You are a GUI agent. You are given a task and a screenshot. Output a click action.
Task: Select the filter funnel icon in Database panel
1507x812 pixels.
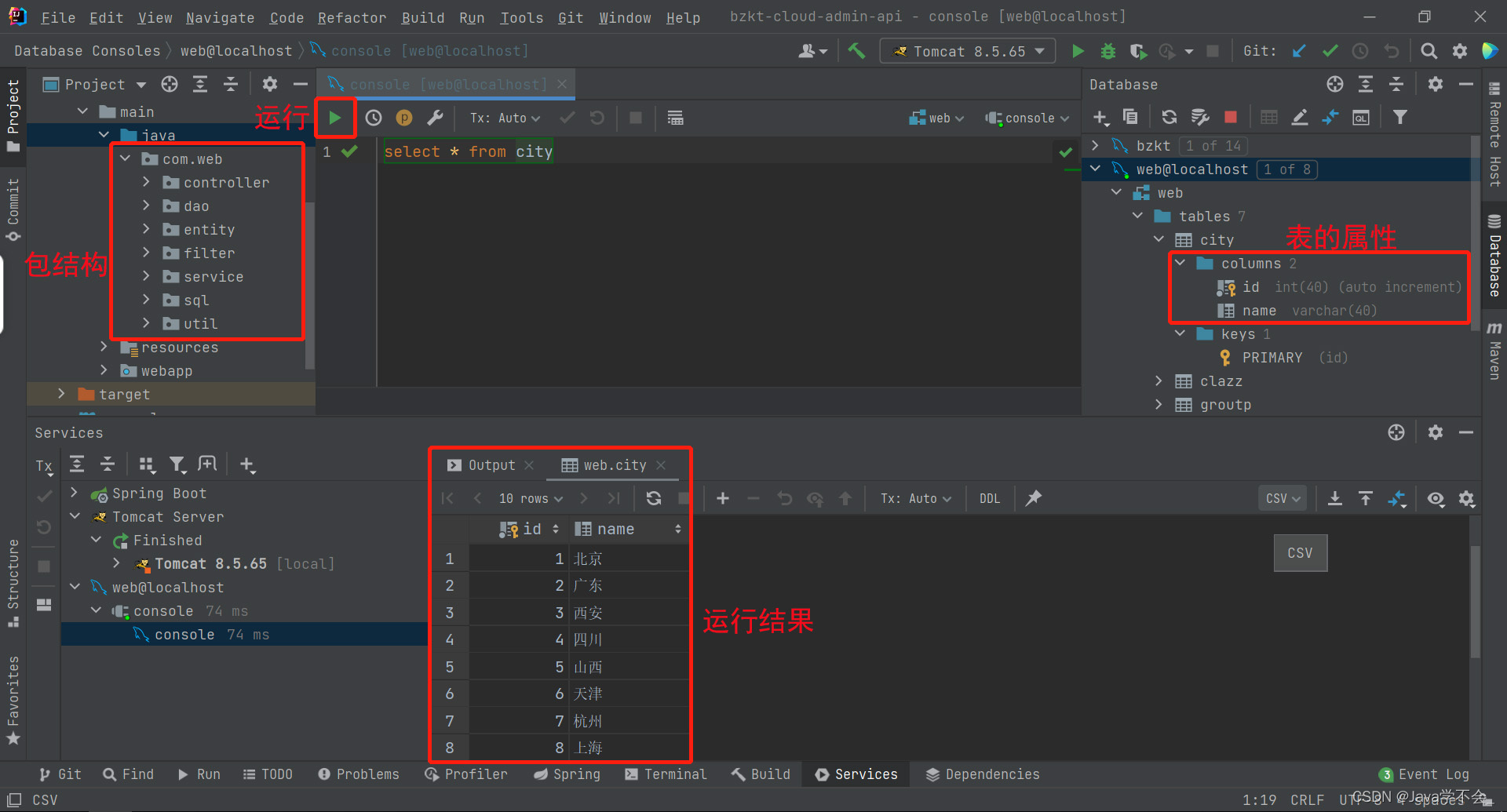pyautogui.click(x=1399, y=116)
